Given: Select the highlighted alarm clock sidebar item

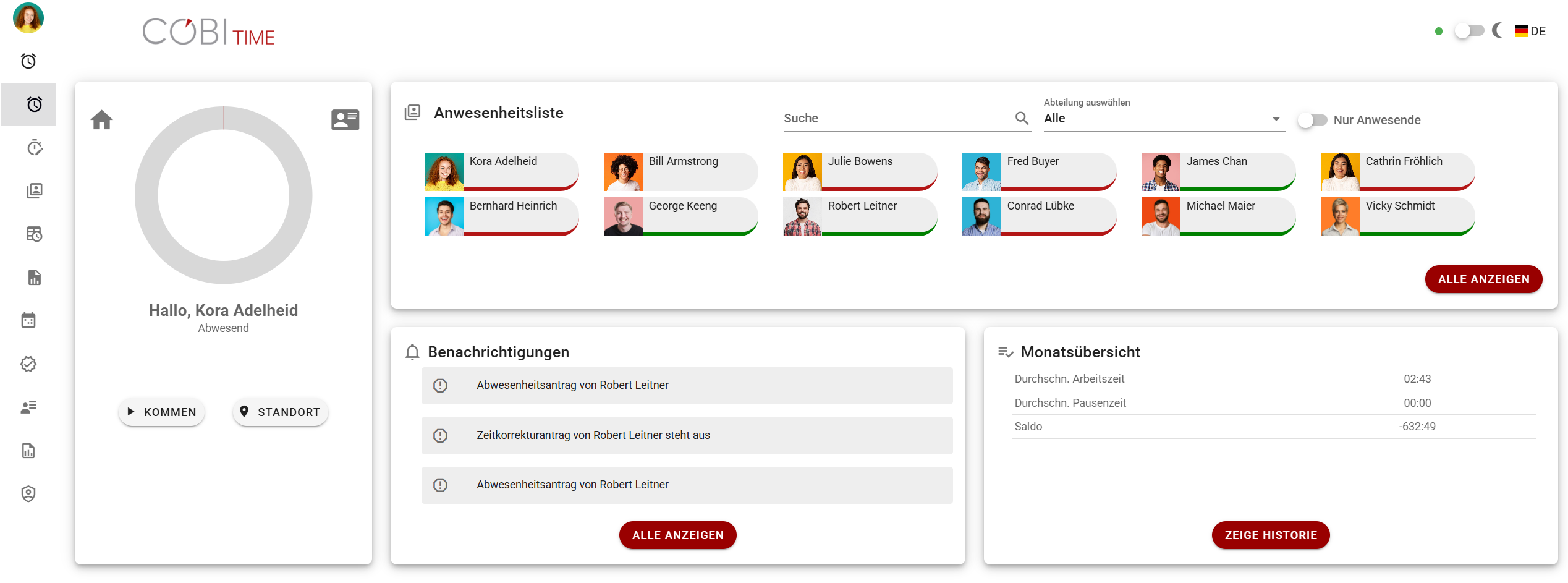Looking at the screenshot, I should point(35,104).
